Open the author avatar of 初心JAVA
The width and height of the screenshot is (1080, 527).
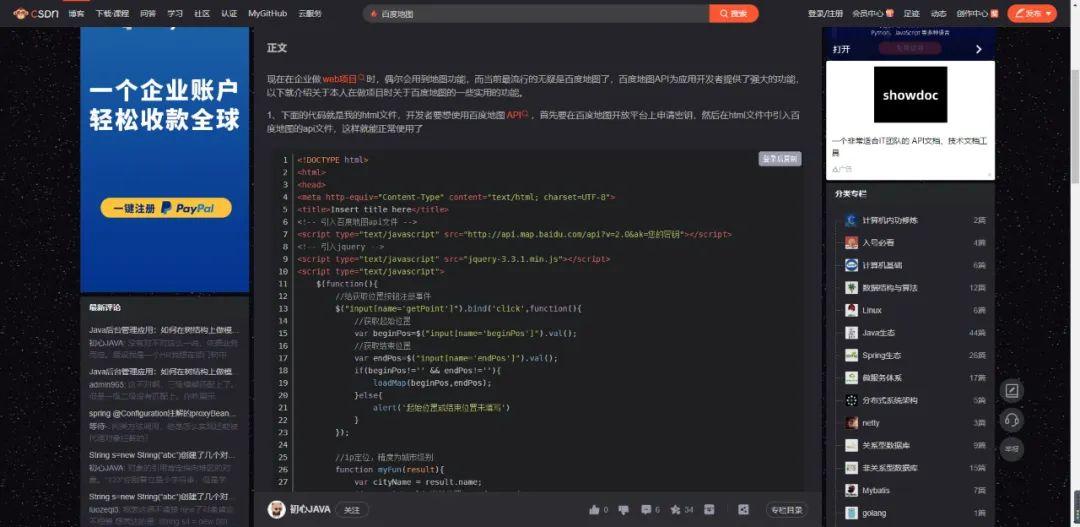click(x=276, y=509)
